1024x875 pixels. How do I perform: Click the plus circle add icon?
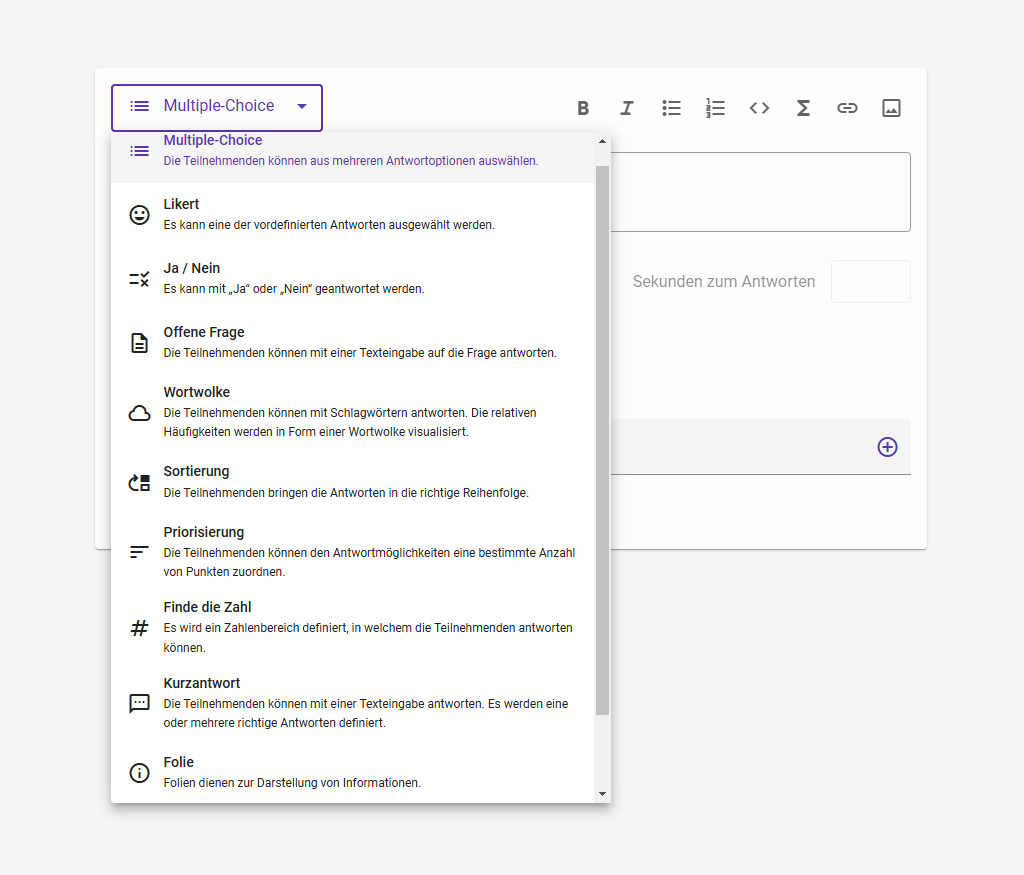(x=887, y=447)
